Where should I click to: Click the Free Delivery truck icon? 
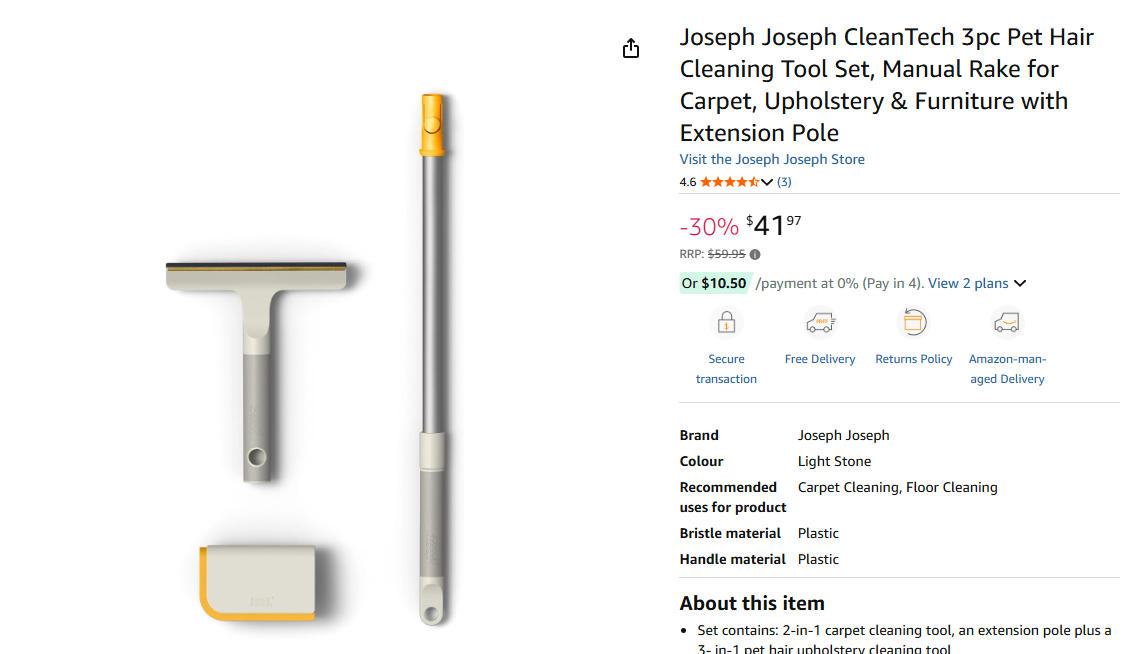tap(820, 323)
